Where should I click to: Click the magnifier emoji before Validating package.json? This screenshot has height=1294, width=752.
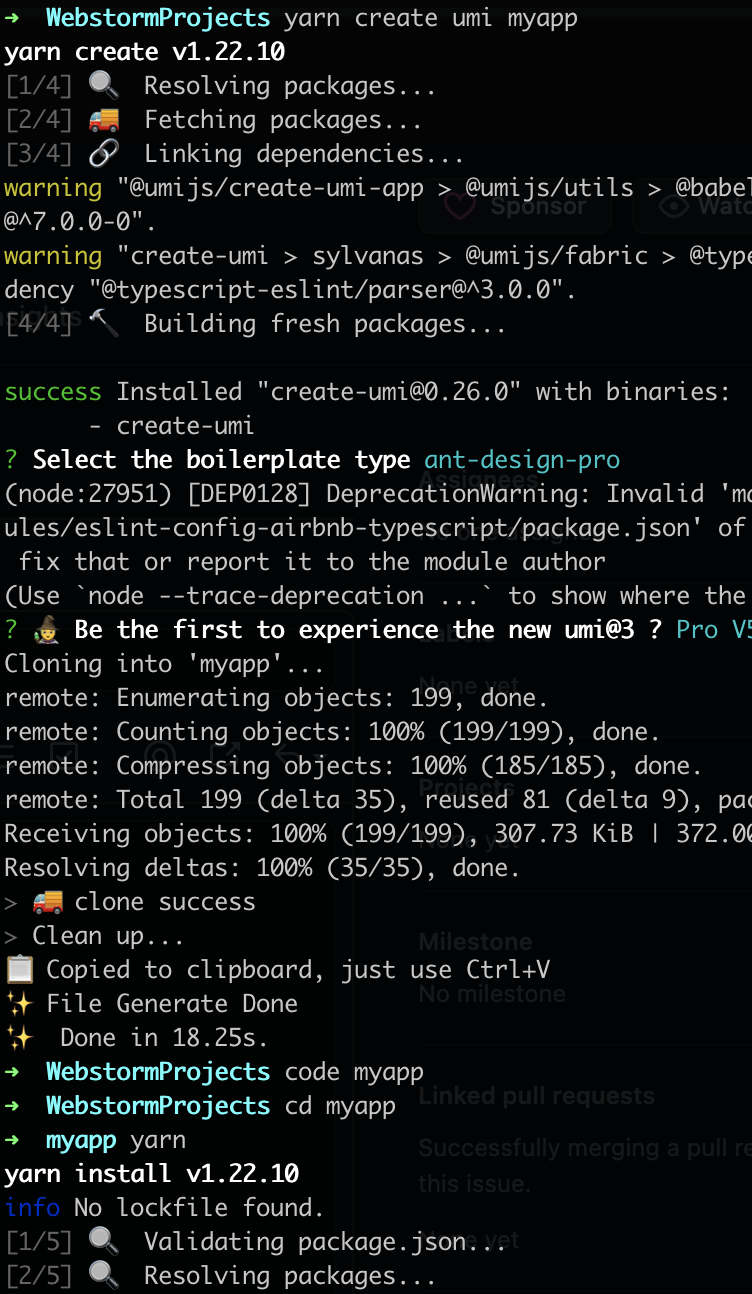tap(103, 1242)
